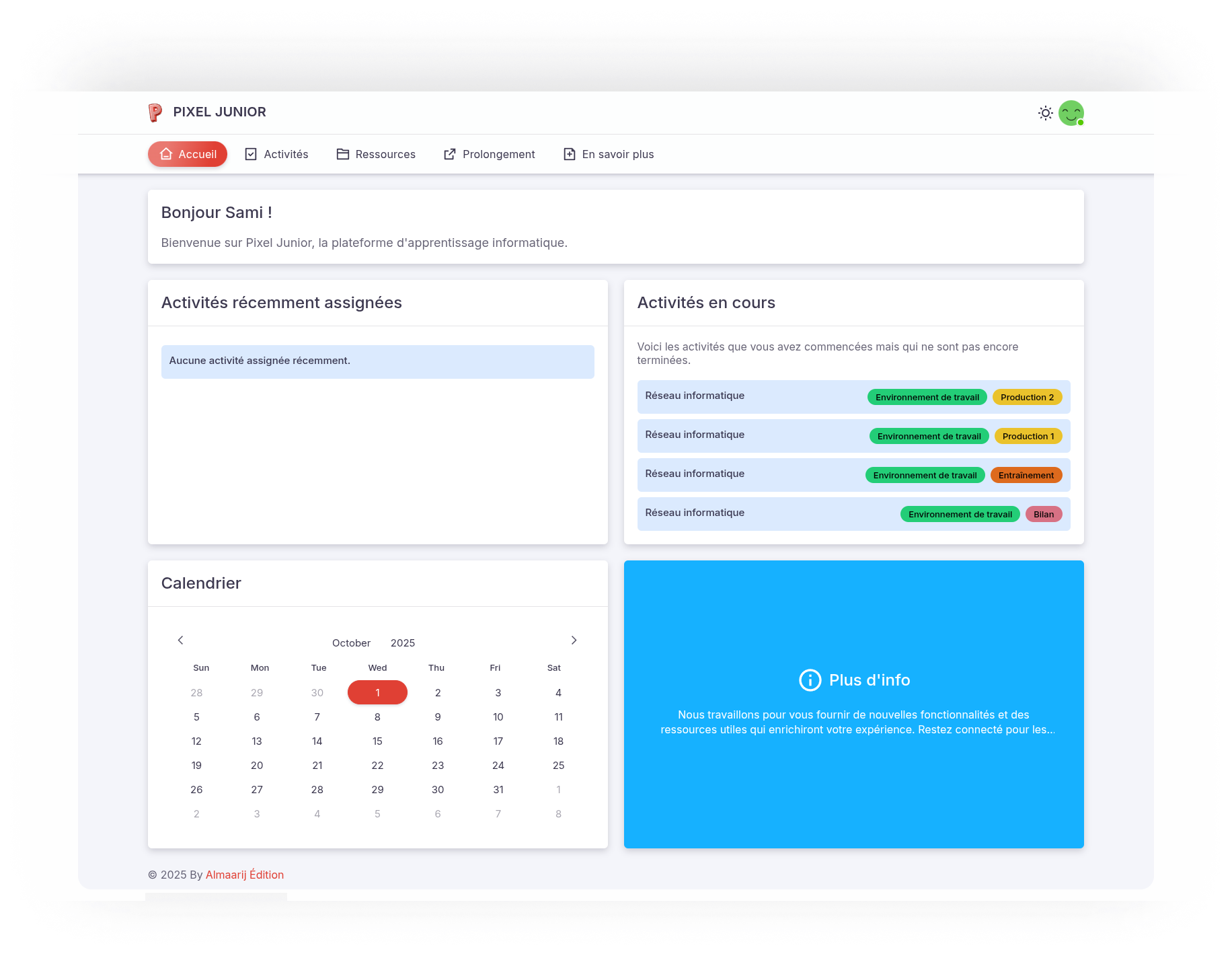Open the 2025 year selector
Viewport: 1232px width, 954px height.
pos(402,643)
